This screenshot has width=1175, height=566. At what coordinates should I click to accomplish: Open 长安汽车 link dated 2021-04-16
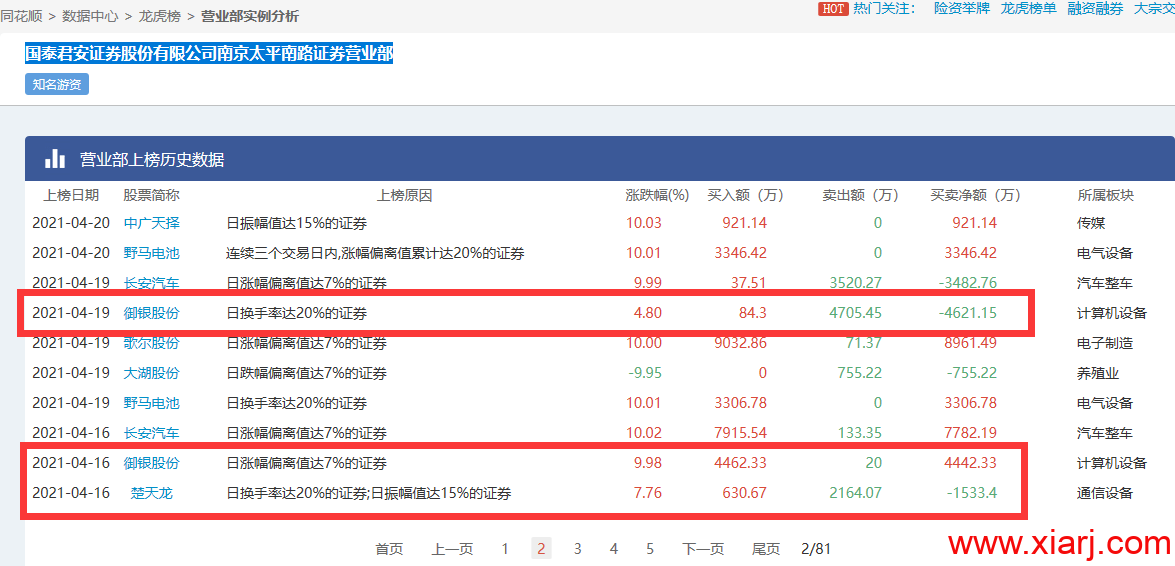(x=151, y=433)
